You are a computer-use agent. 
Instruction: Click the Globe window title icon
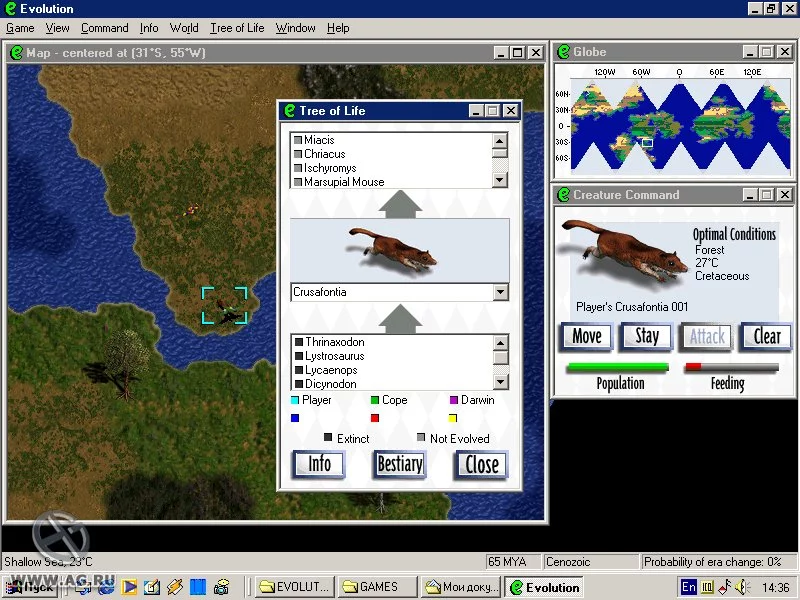[563, 52]
